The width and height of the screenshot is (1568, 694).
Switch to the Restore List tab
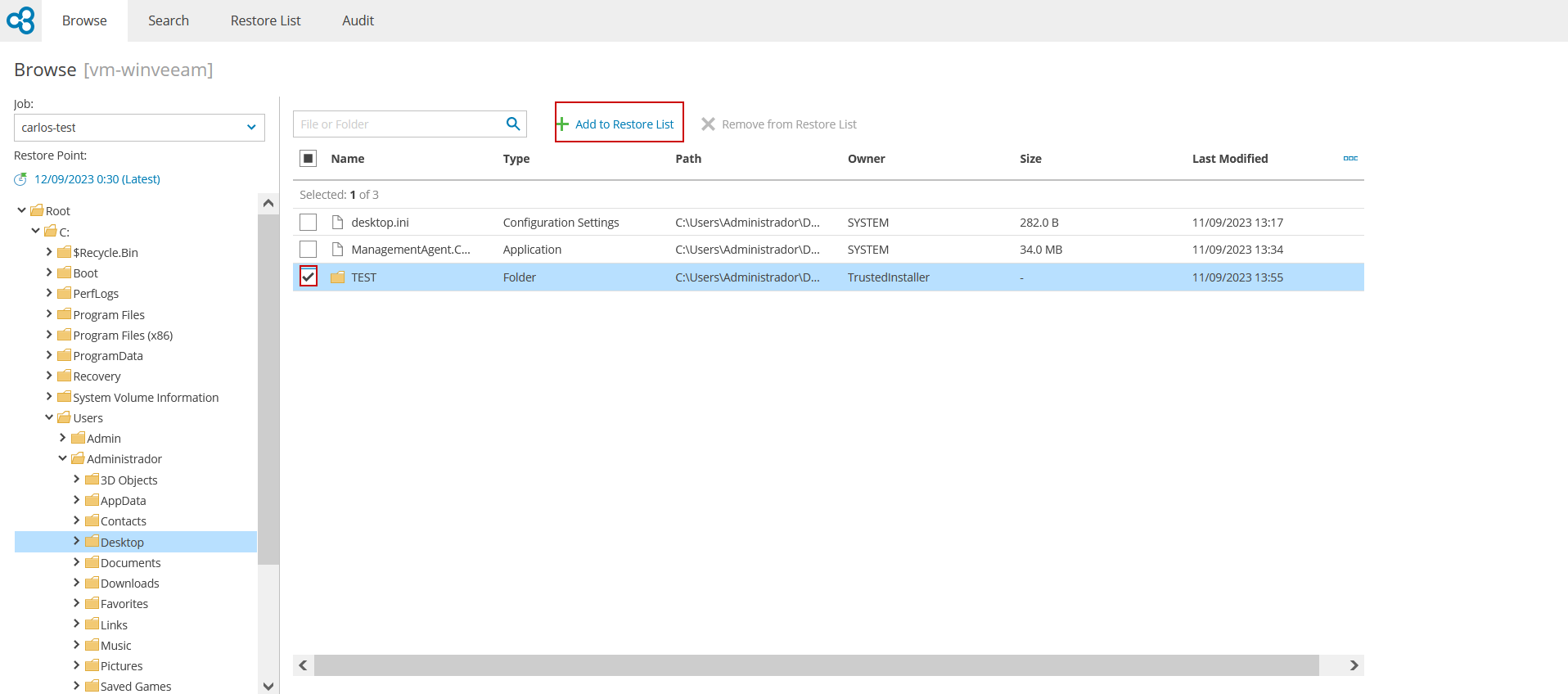265,20
